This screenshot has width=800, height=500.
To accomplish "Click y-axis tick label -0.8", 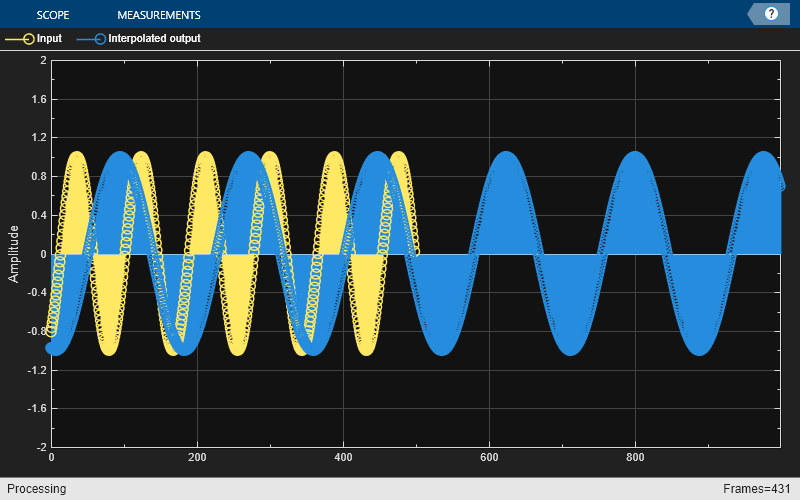I will coord(36,332).
